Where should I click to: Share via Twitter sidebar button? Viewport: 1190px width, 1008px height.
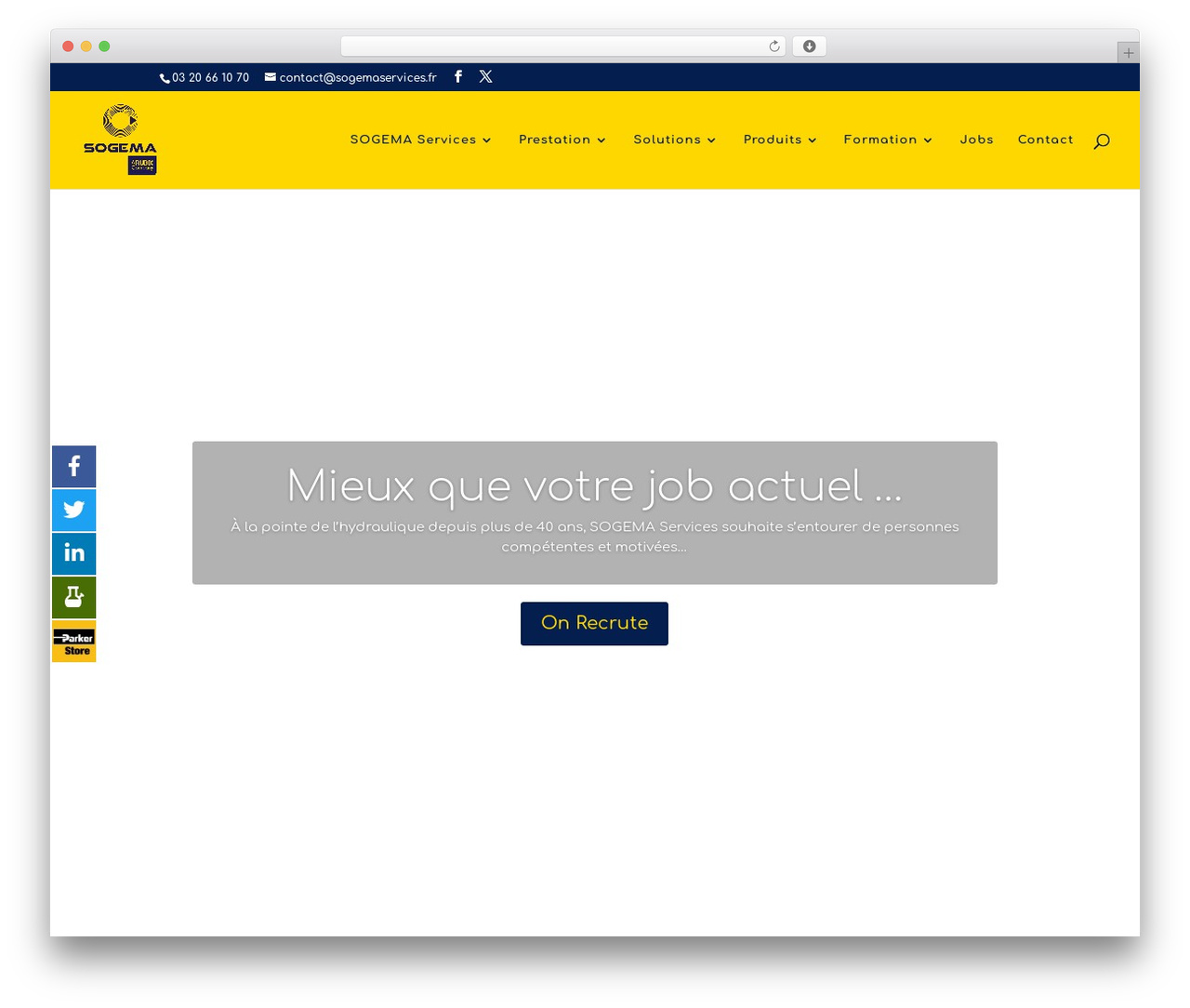tap(74, 511)
